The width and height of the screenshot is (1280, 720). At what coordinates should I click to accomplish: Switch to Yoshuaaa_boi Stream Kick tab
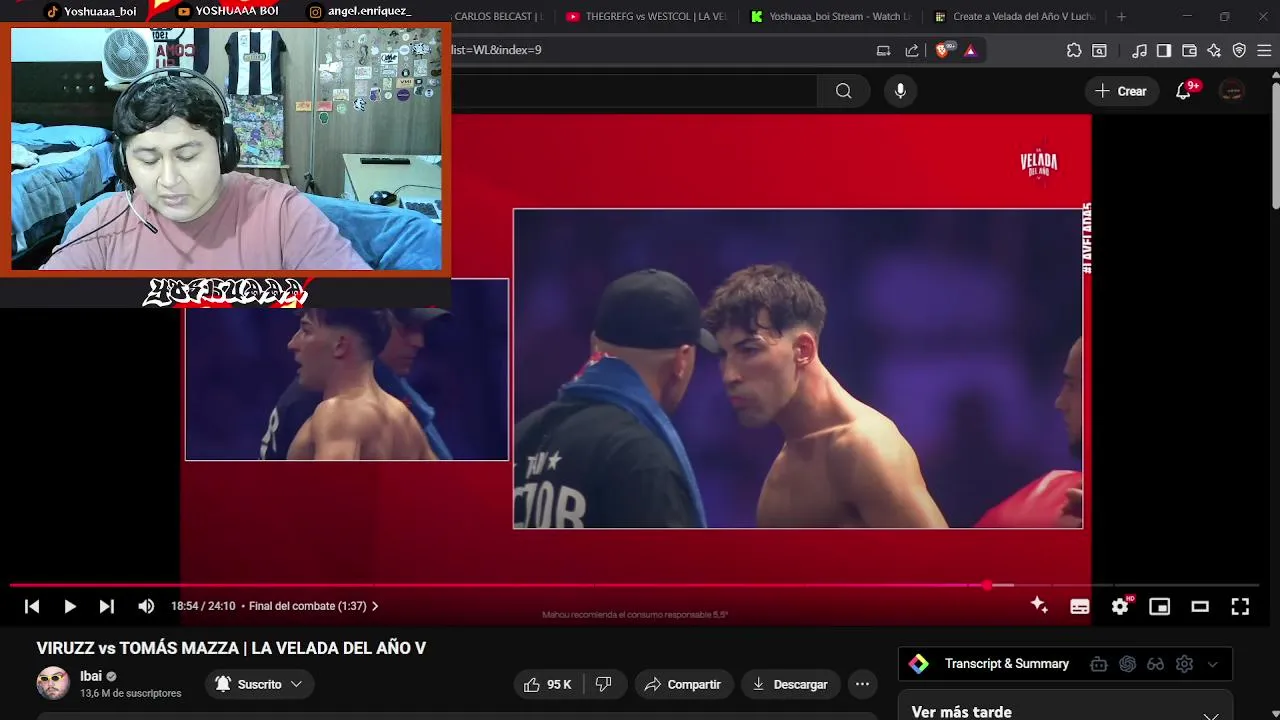click(x=830, y=16)
